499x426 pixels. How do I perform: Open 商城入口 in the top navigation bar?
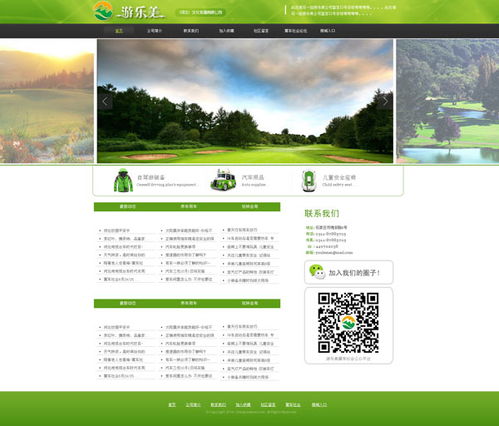[328, 31]
